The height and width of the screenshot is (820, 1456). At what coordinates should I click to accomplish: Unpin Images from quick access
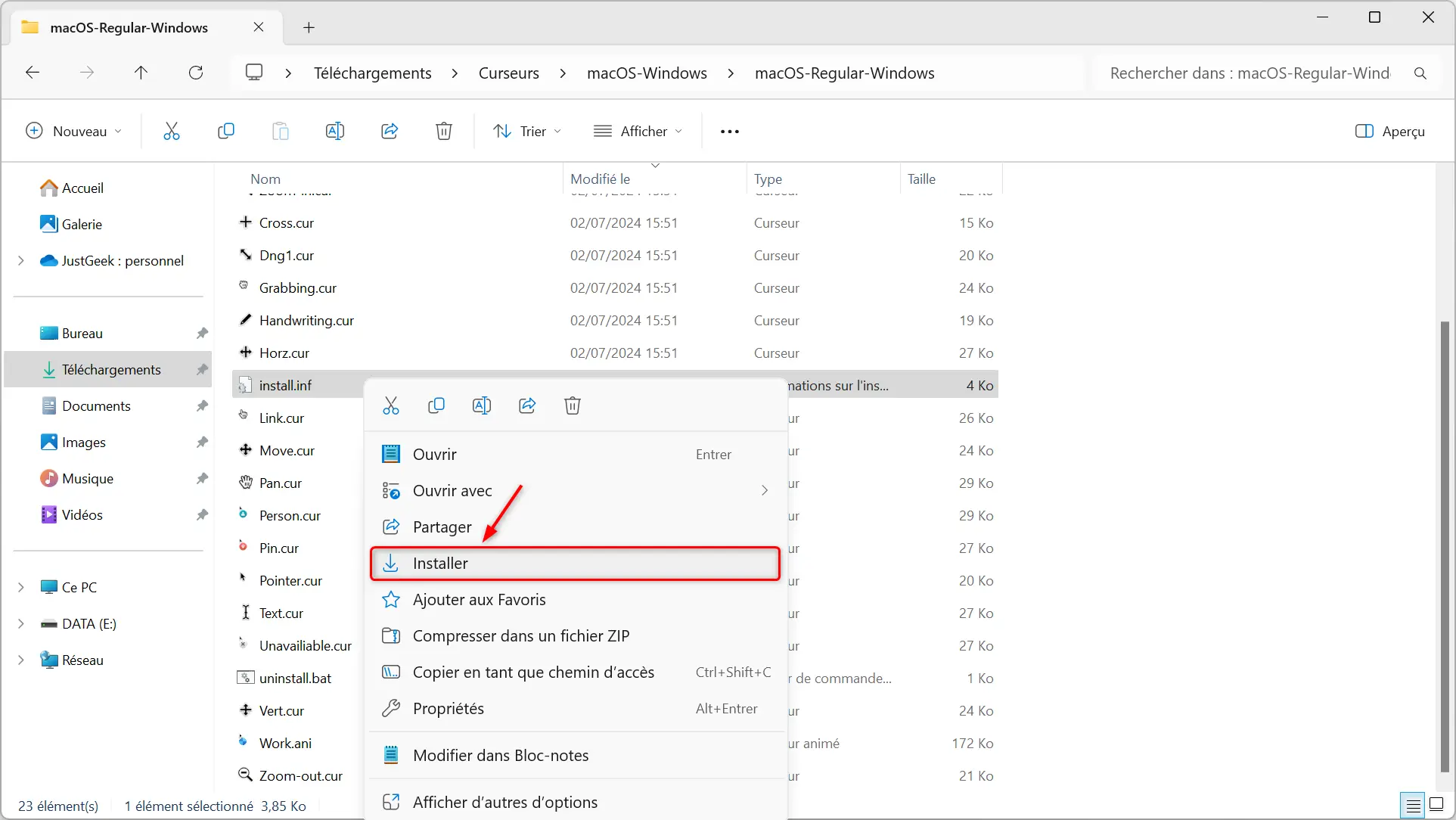[x=202, y=443]
